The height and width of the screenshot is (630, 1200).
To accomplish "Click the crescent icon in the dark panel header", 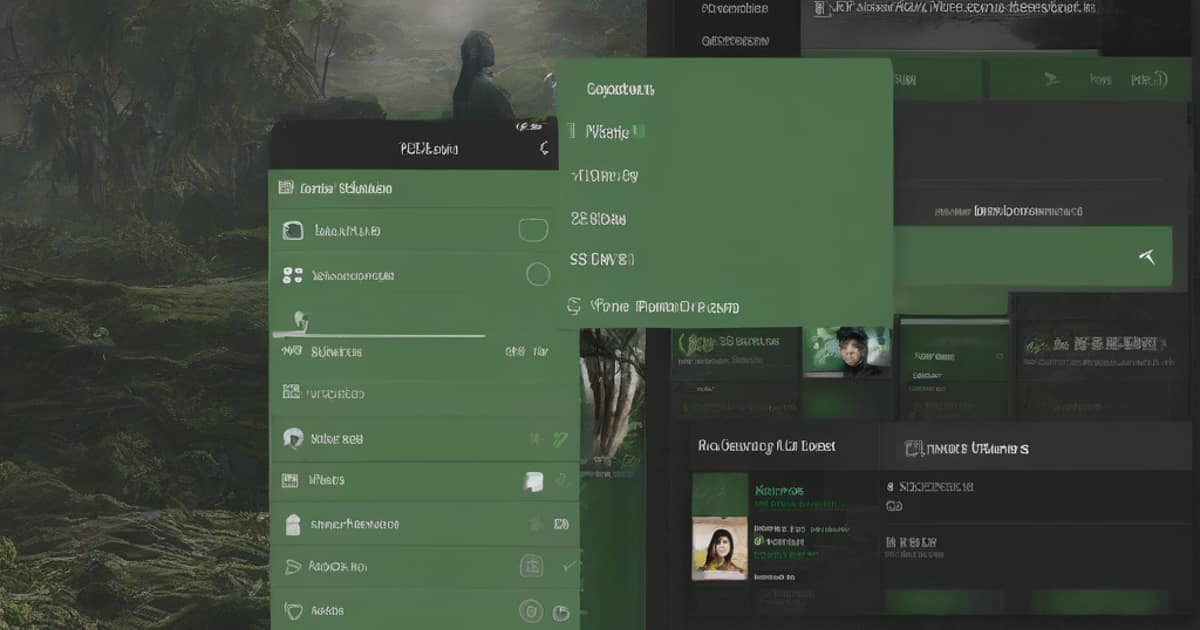I will tap(543, 149).
